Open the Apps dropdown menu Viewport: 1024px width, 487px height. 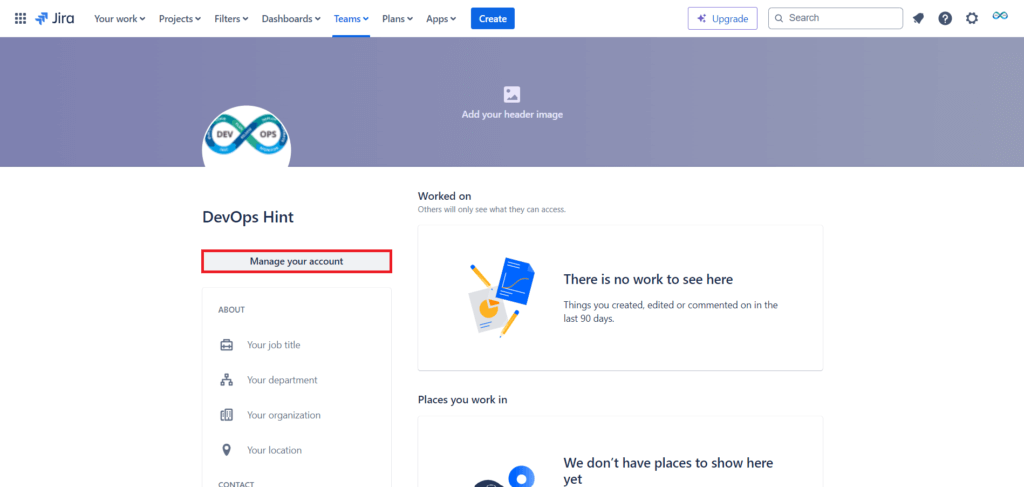point(441,18)
